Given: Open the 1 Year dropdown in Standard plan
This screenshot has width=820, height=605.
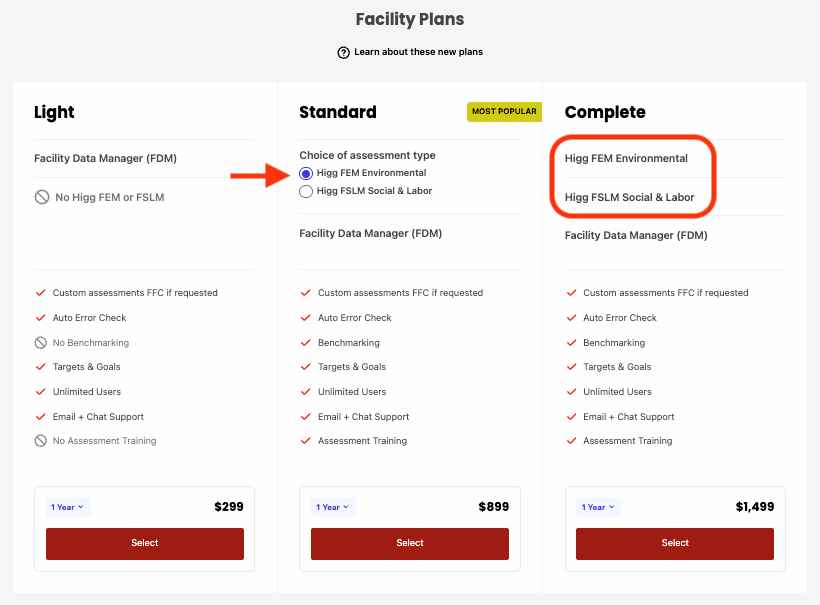Looking at the screenshot, I should (x=333, y=507).
